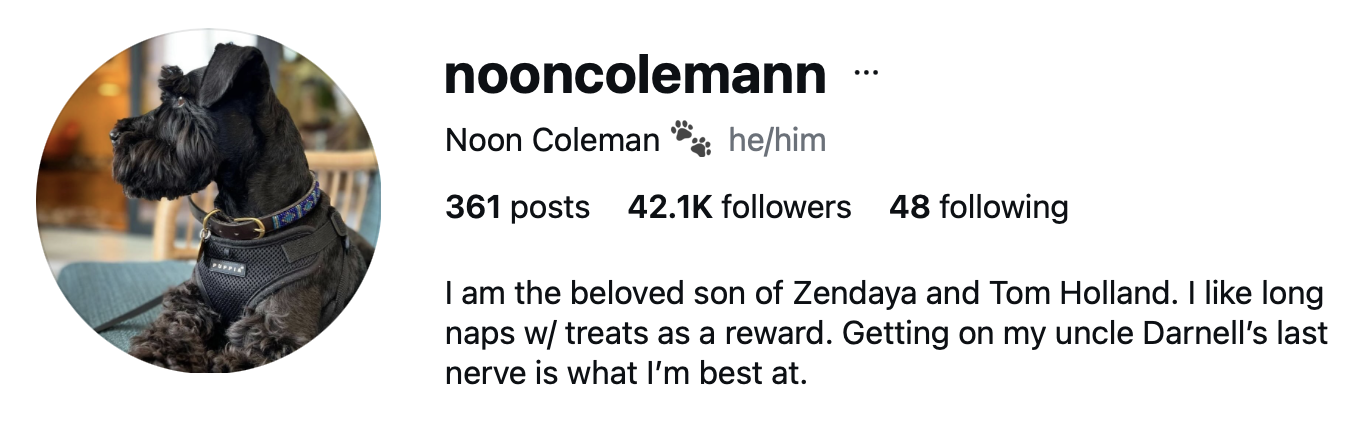Open the dog profile picture
Image resolution: width=1362 pixels, height=442 pixels.
[x=208, y=200]
